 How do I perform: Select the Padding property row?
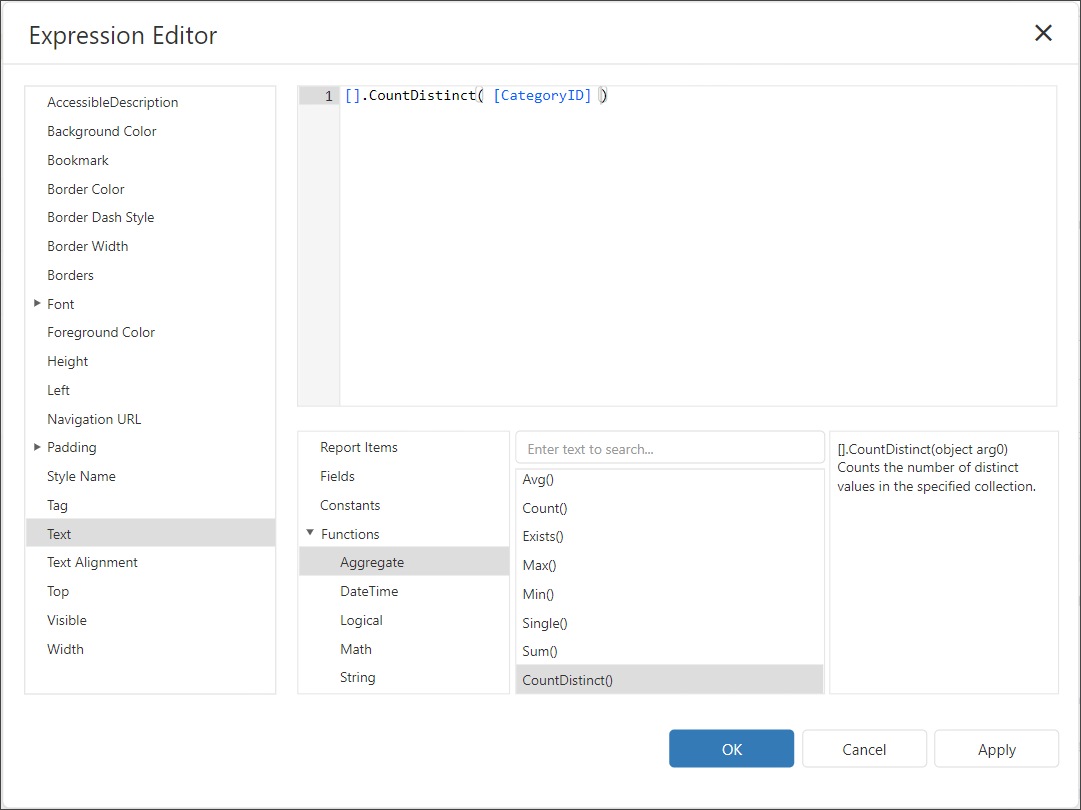point(150,447)
